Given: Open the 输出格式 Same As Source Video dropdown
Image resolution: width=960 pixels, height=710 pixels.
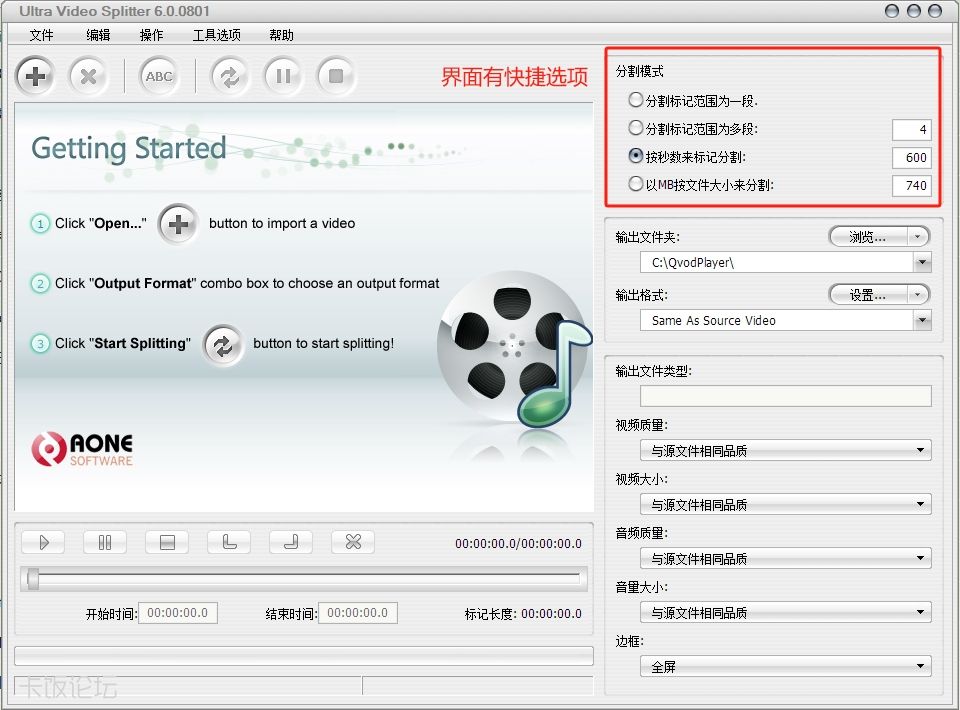Looking at the screenshot, I should (923, 320).
